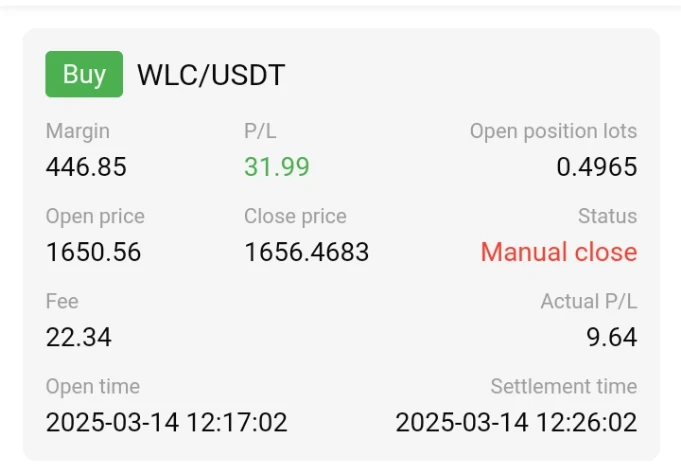Click the Fee label
681x474 pixels.
click(x=62, y=301)
